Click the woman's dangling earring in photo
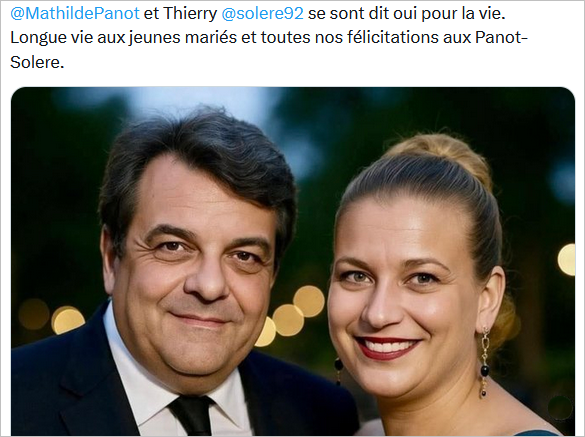 pyautogui.click(x=484, y=362)
